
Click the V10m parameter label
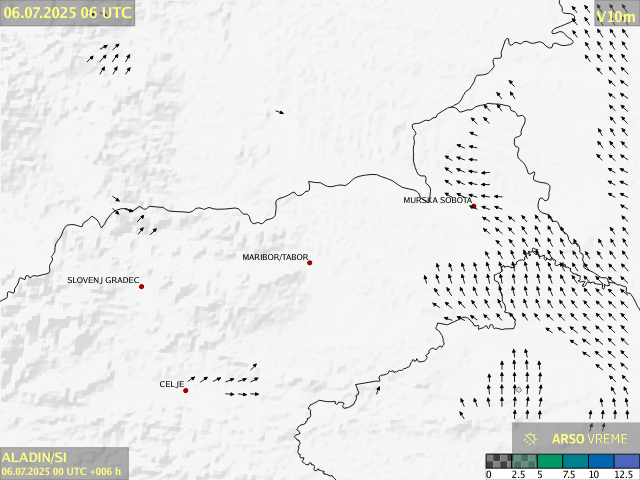point(616,17)
